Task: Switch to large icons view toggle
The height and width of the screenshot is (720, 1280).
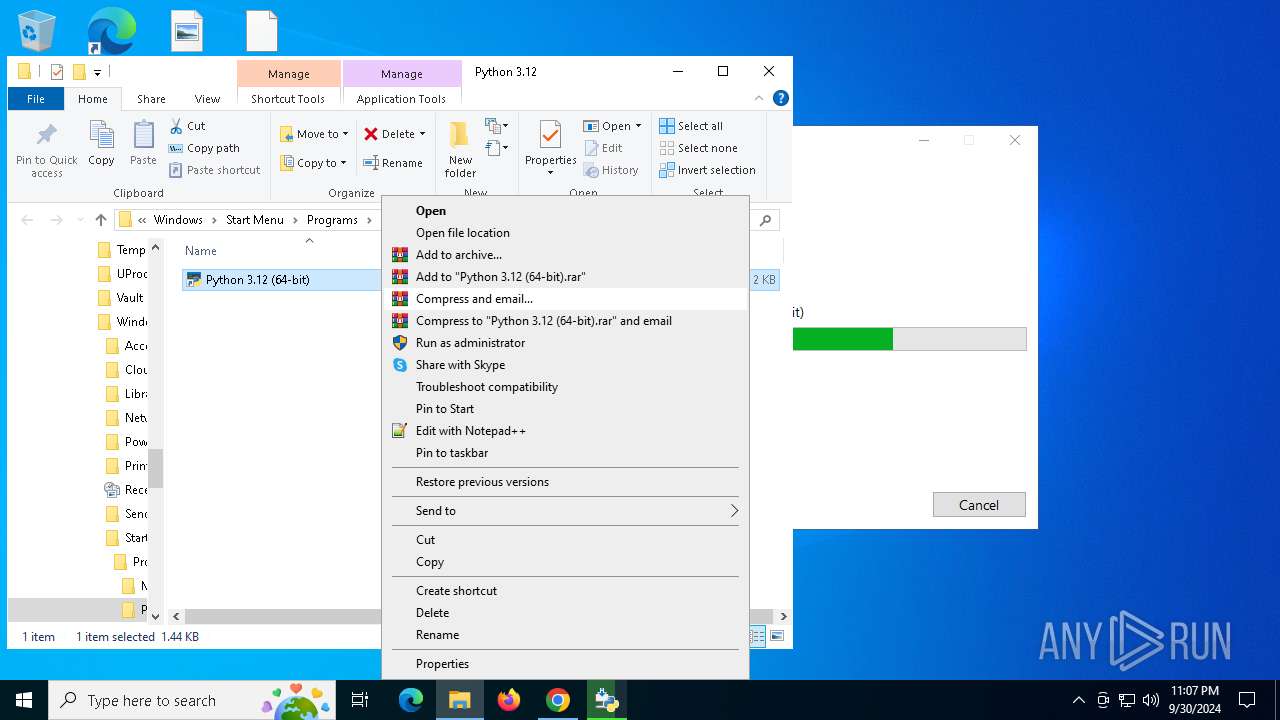Action: [x=777, y=636]
